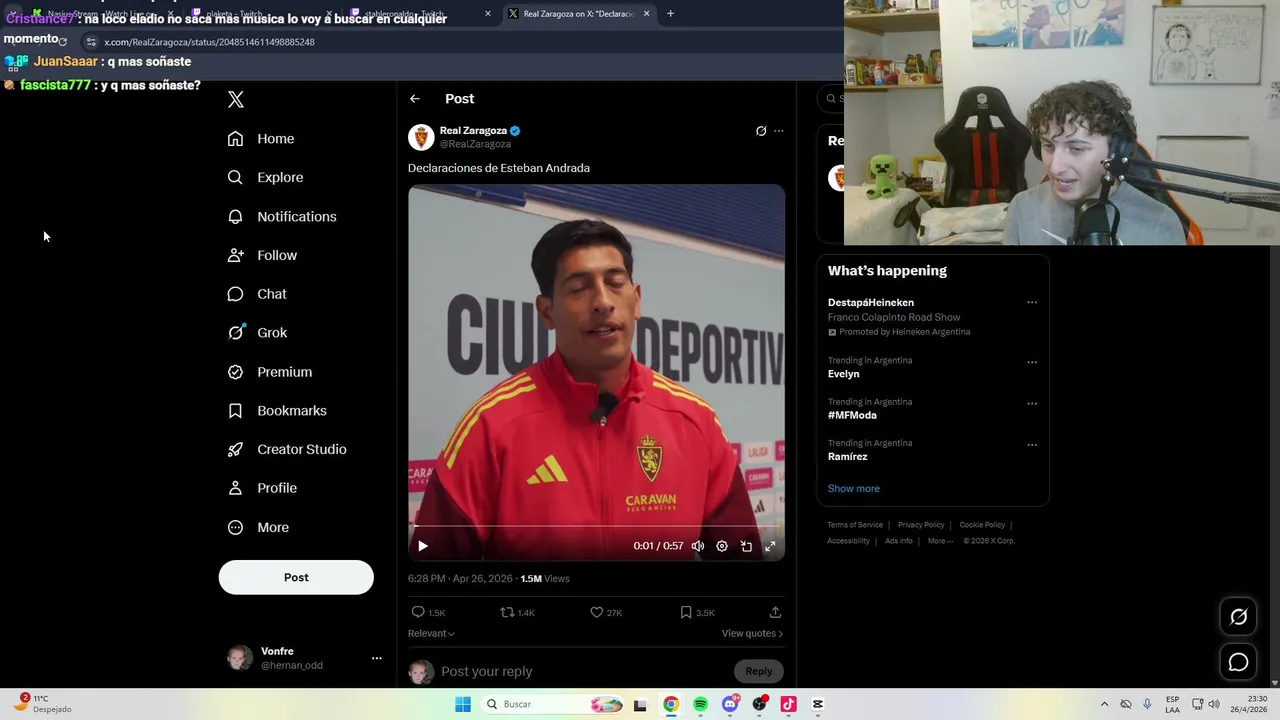Click the Reply button

[759, 671]
